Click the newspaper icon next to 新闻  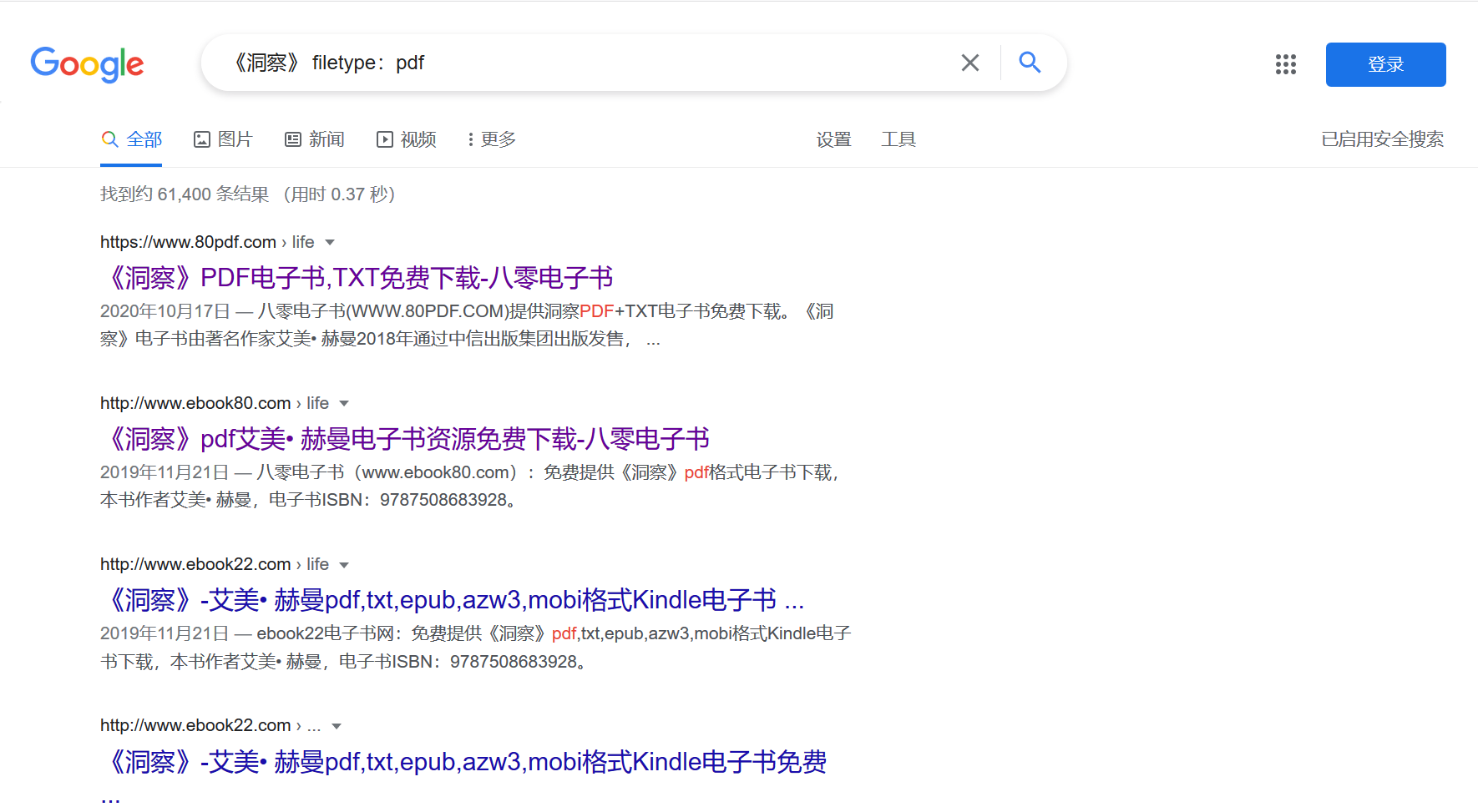[292, 139]
